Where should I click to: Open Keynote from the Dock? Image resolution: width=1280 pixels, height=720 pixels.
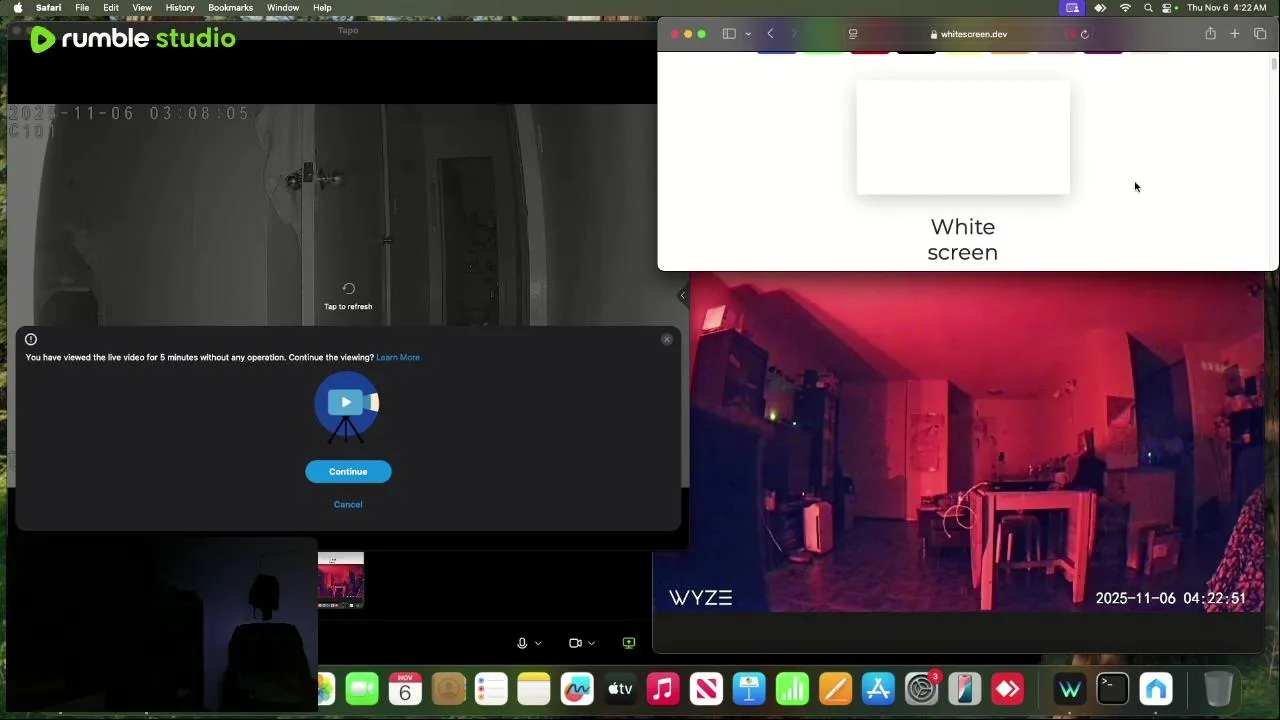tap(749, 689)
